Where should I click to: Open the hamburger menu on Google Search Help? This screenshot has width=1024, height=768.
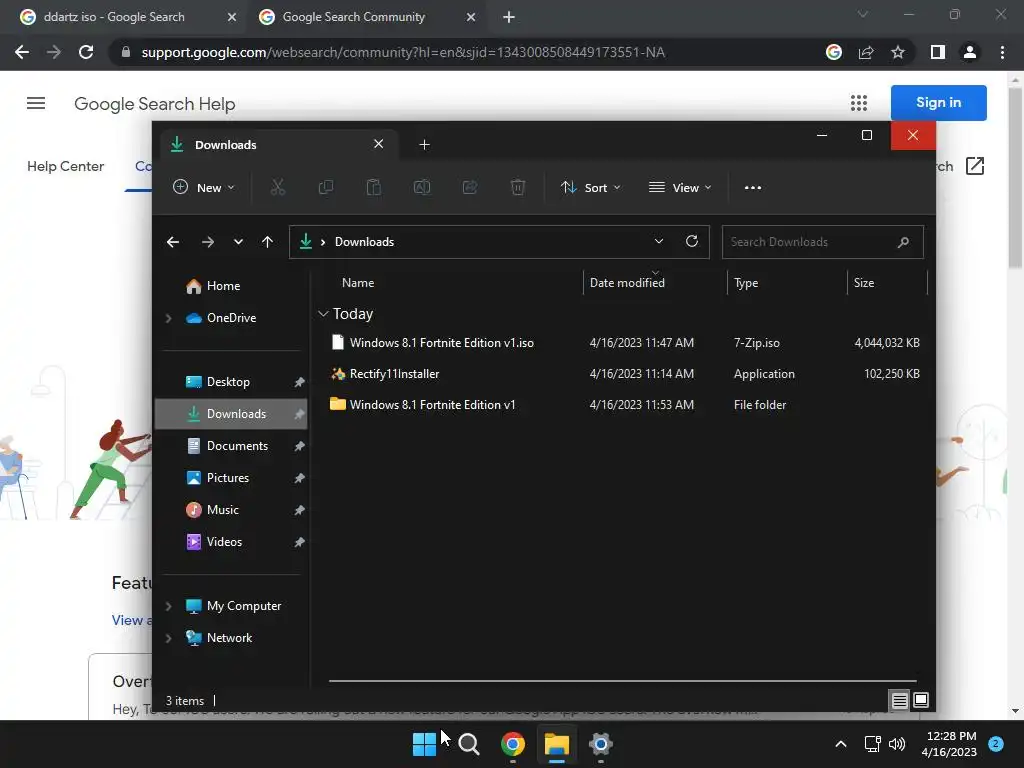36,103
